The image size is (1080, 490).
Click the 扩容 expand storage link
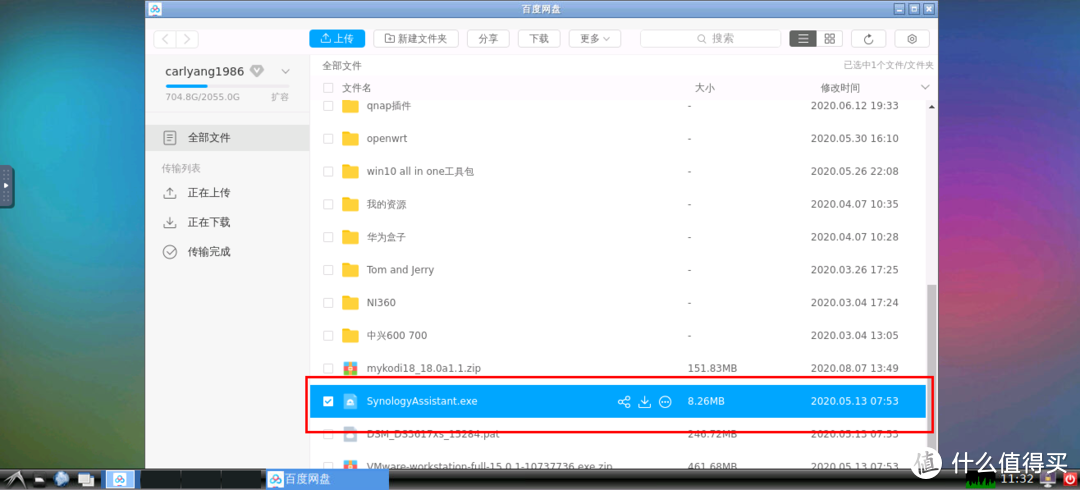click(x=280, y=97)
